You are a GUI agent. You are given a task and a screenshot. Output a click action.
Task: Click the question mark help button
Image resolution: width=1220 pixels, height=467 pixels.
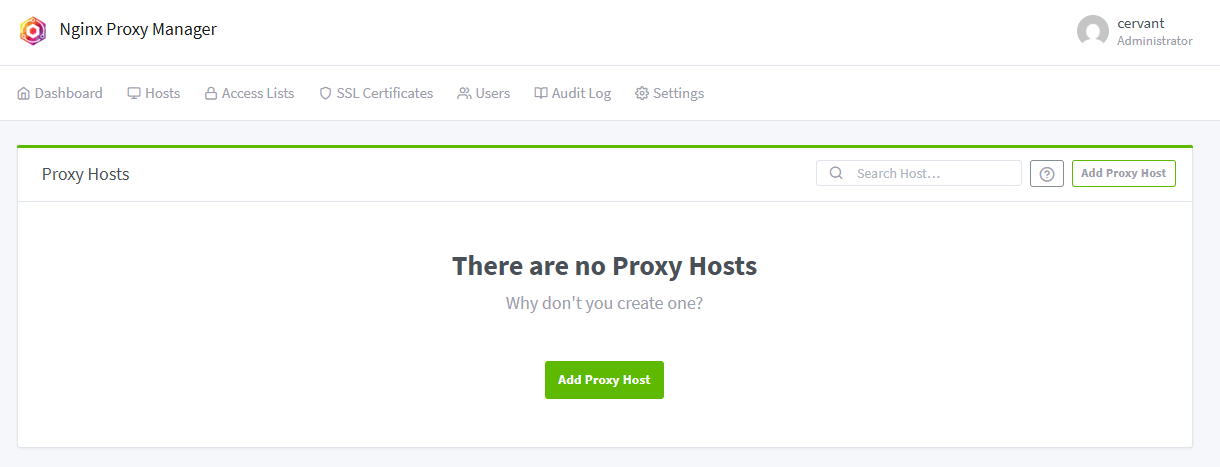1047,174
